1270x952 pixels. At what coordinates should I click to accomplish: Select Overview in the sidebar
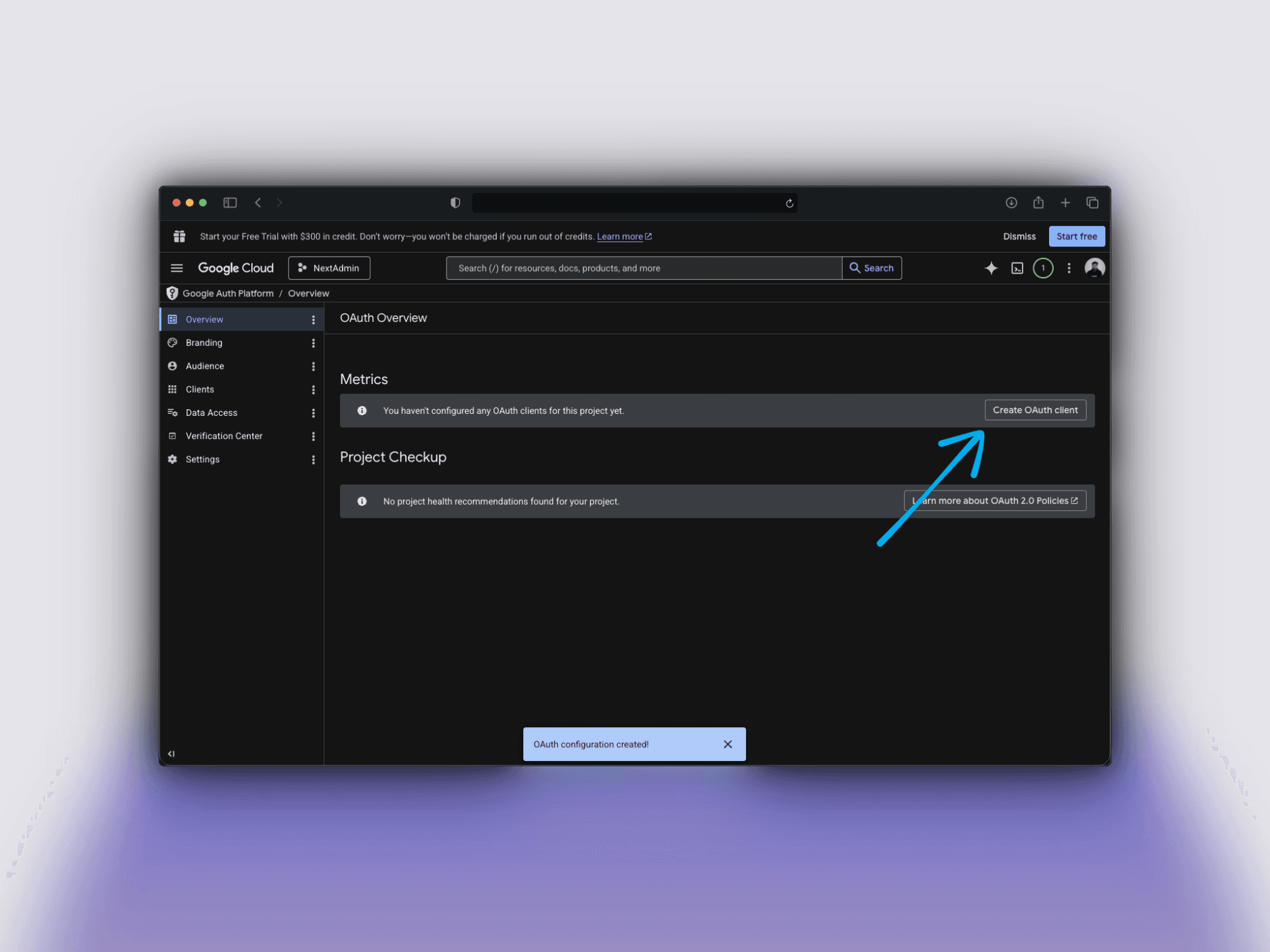point(204,319)
